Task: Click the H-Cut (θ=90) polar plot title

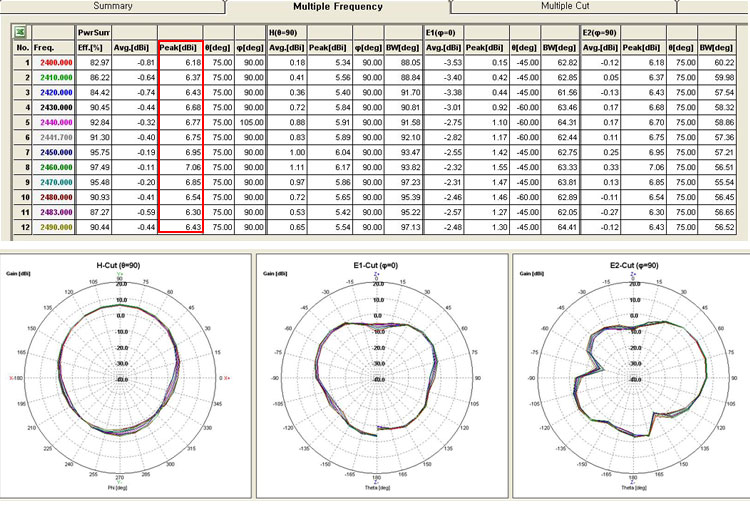Action: point(118,265)
